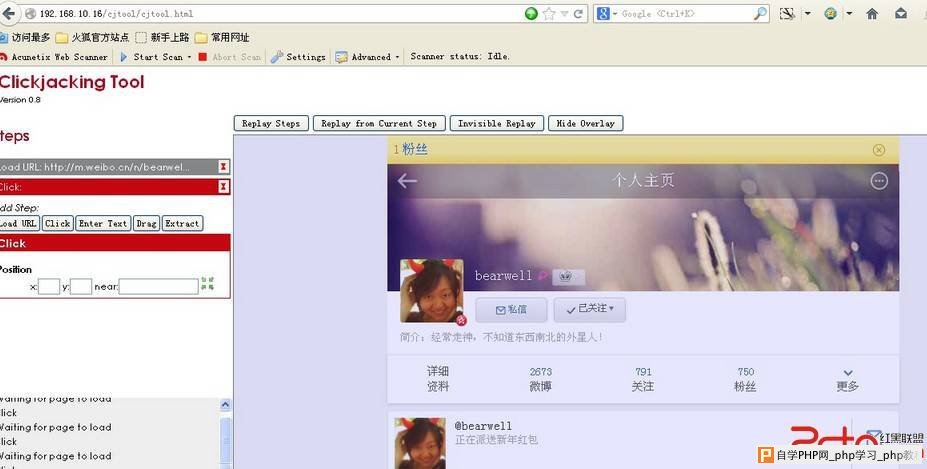
Task: Reload the page with the refresh icon
Action: click(578, 14)
